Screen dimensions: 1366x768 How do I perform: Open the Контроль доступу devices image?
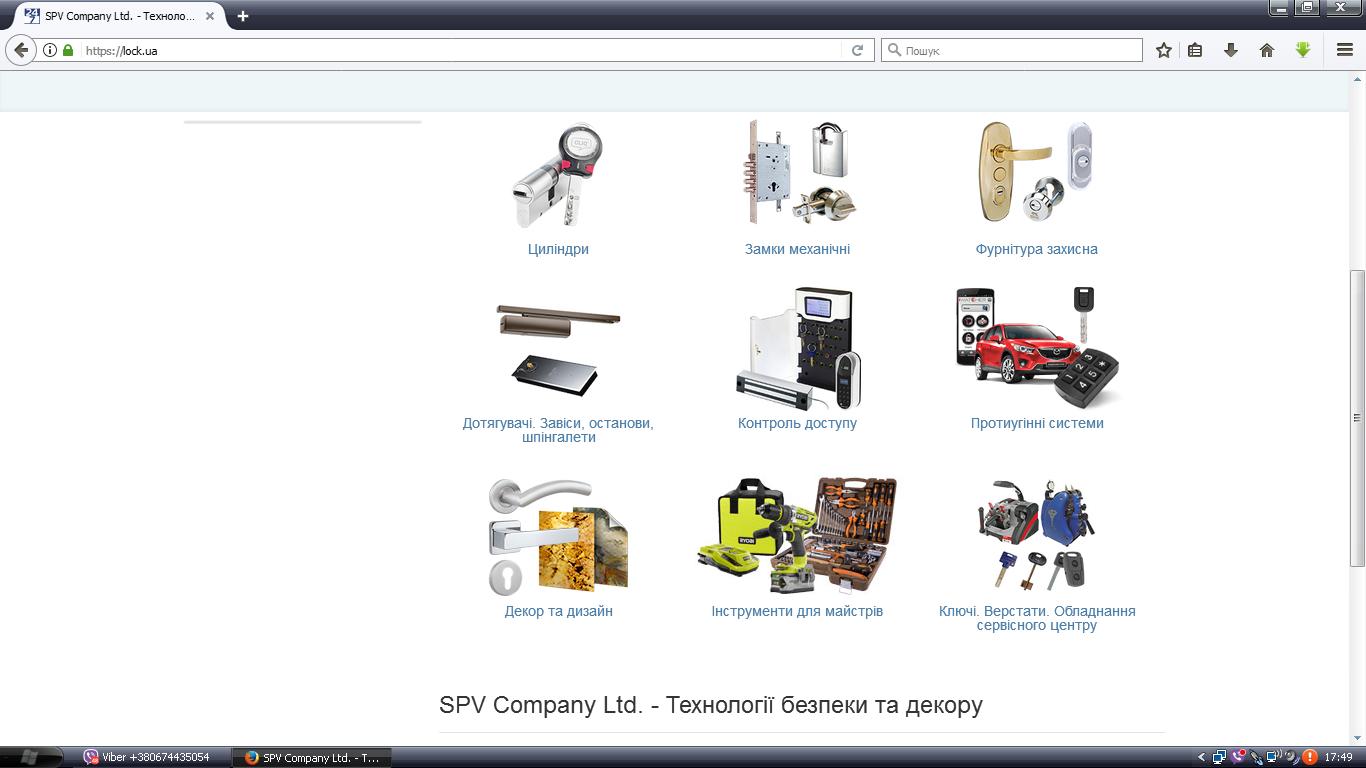(x=797, y=347)
